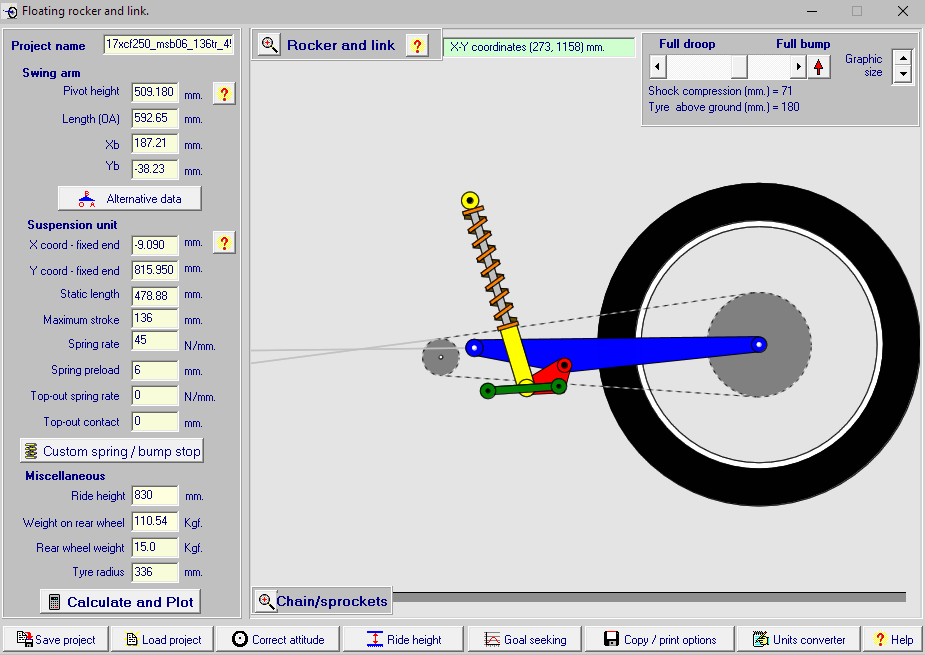
Task: Load a project file
Action: (x=163, y=639)
